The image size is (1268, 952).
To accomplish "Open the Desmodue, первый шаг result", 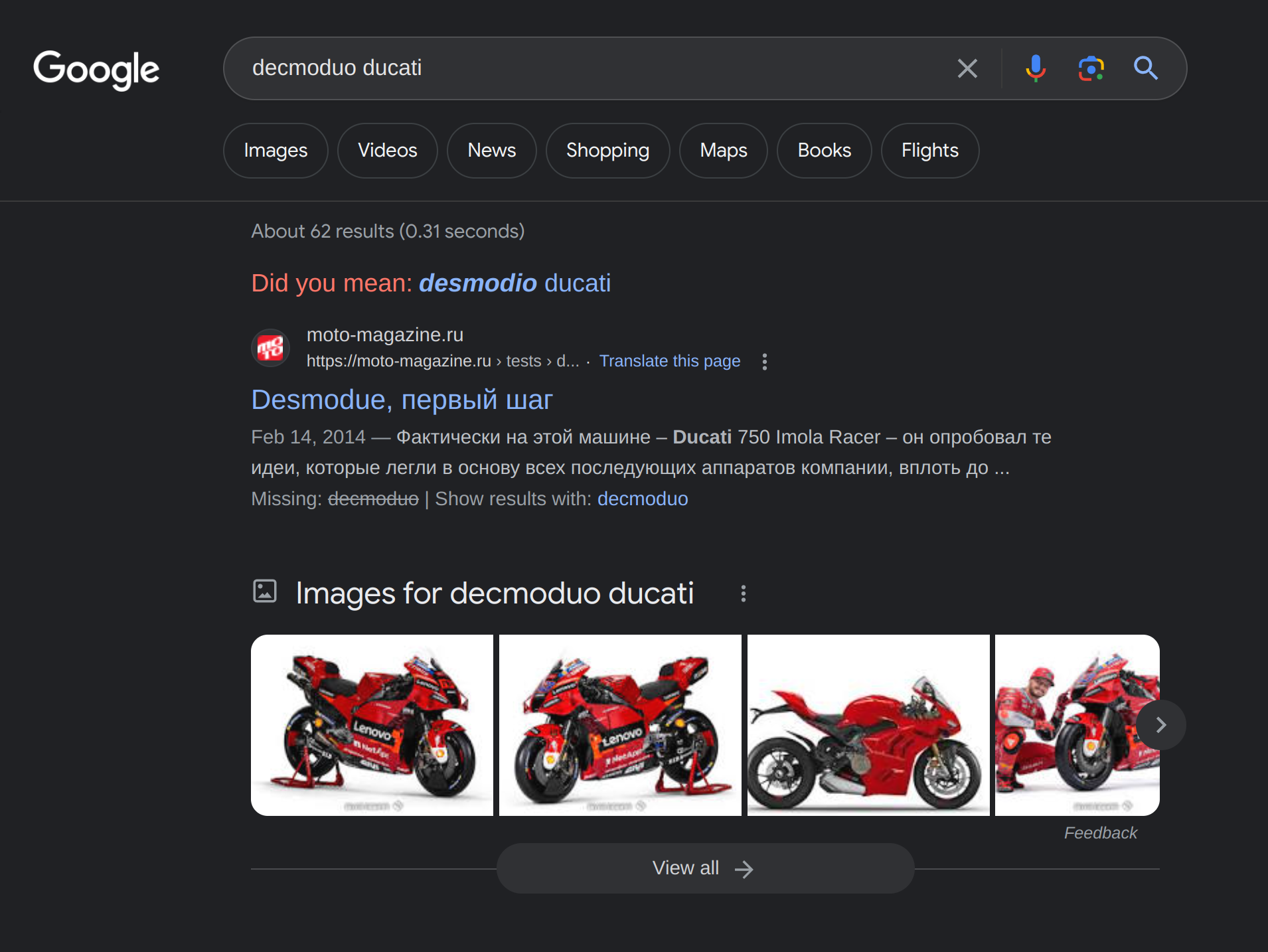I will coord(402,400).
